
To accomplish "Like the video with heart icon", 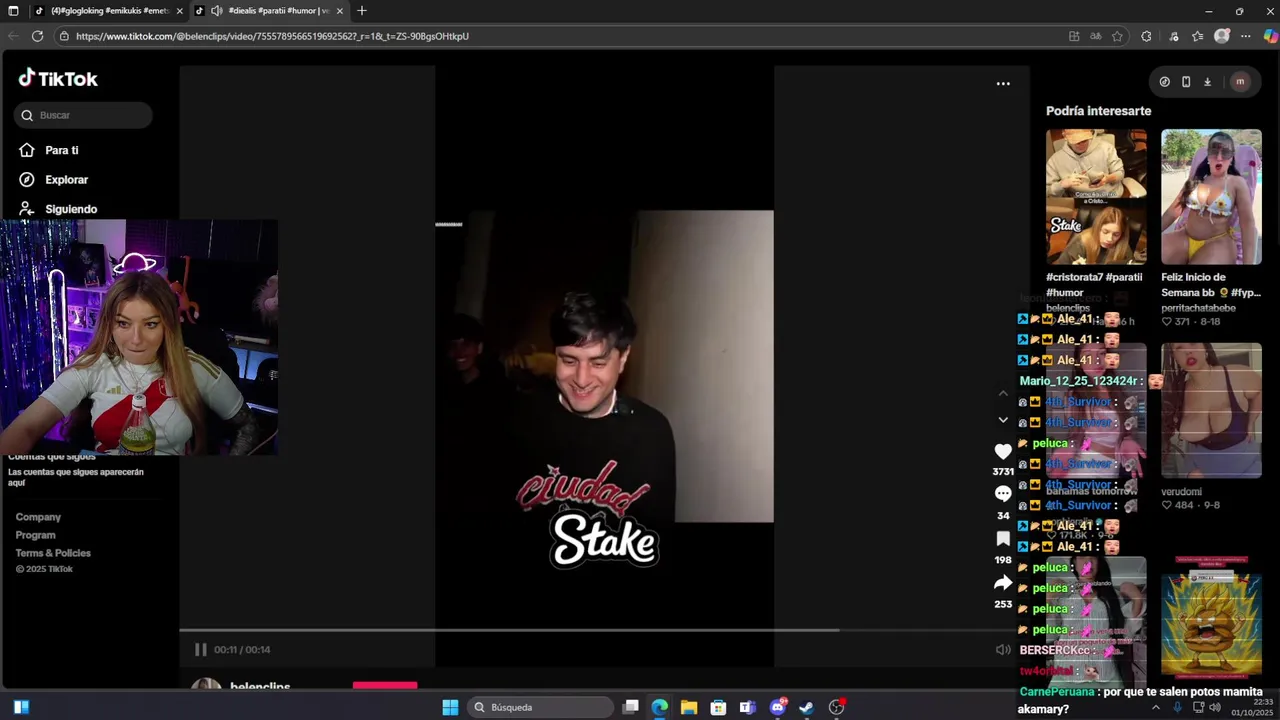I will [x=1003, y=452].
